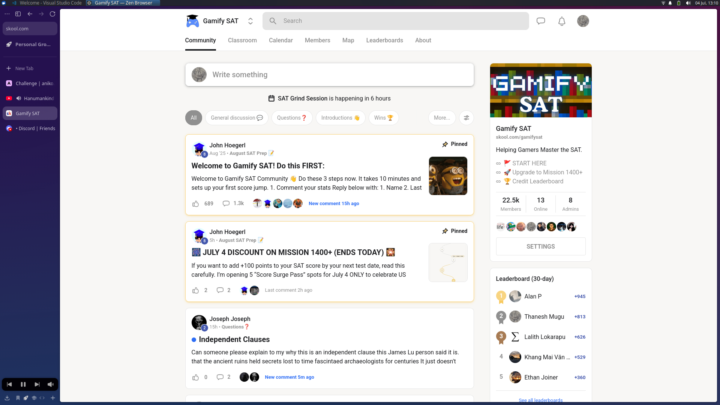Image resolution: width=720 pixels, height=405 pixels.
Task: Mute the media player sound
Action: pos(51,384)
